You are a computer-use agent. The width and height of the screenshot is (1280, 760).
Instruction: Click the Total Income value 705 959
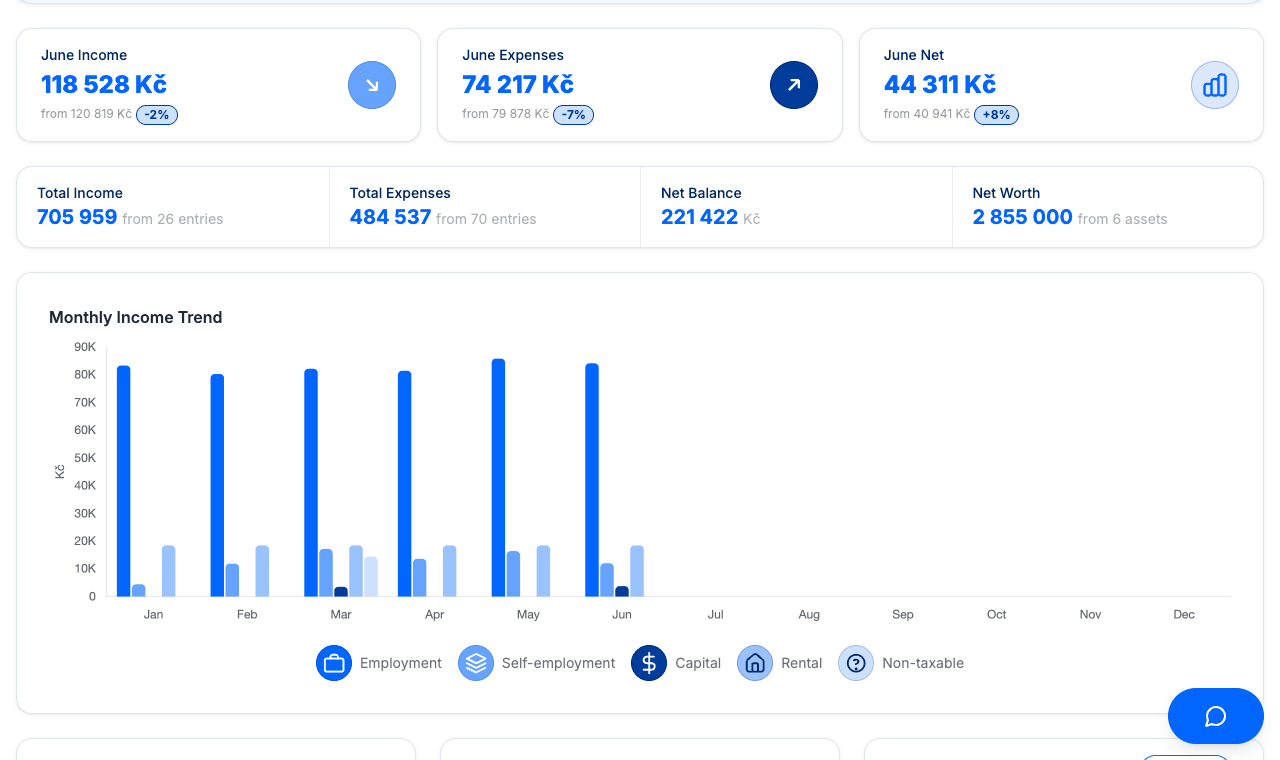click(77, 217)
